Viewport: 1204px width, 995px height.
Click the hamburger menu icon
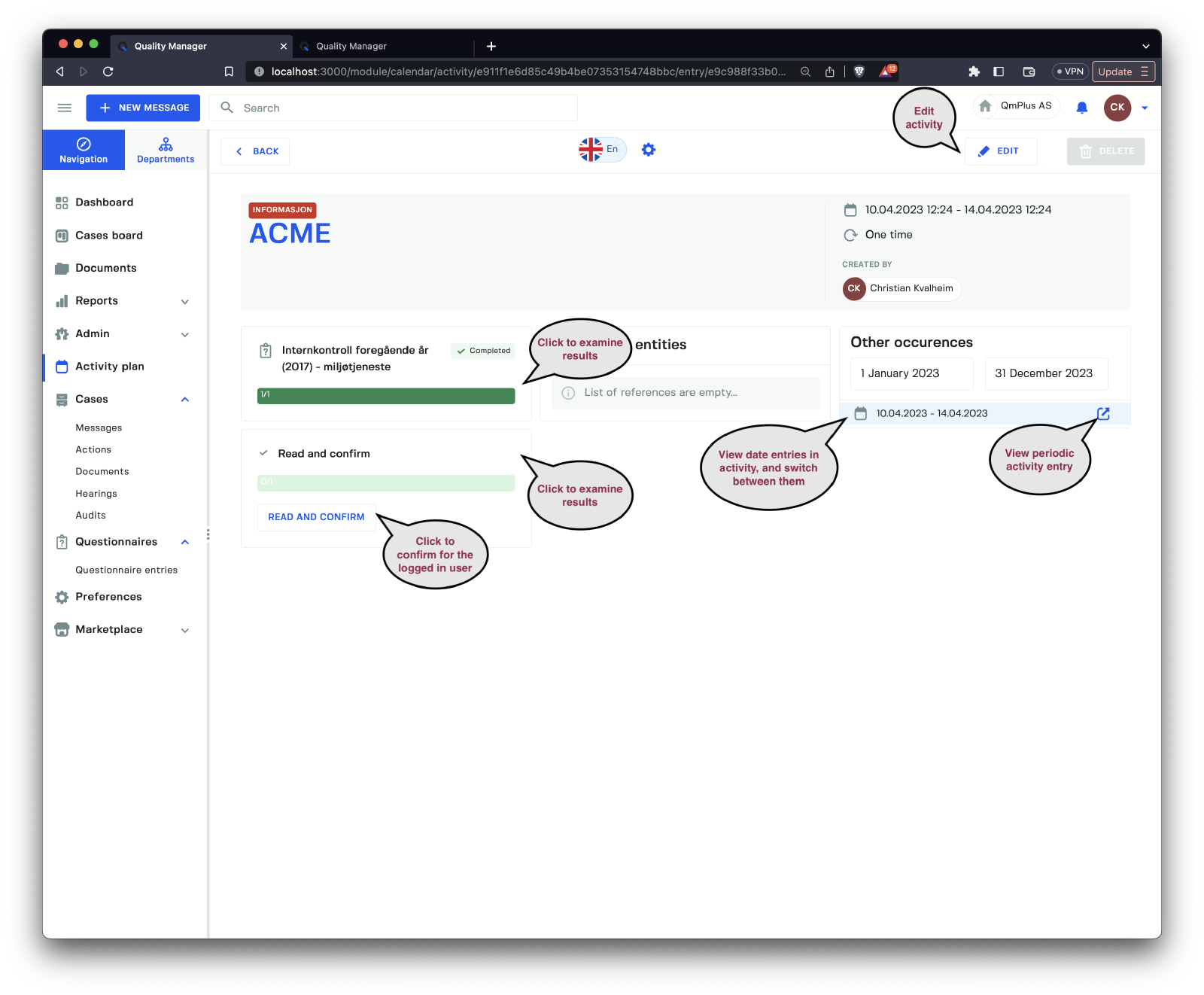point(65,108)
